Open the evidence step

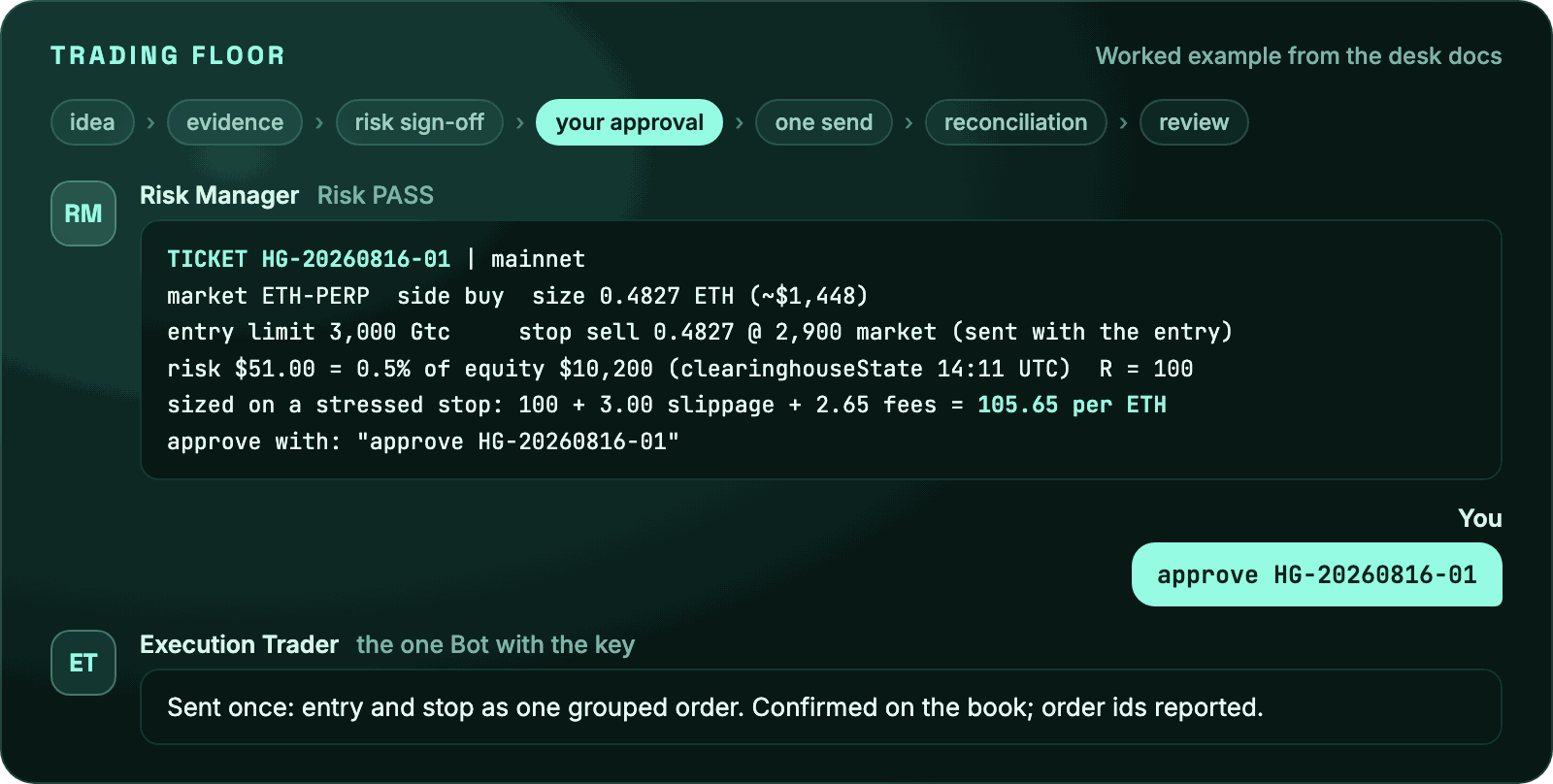(235, 122)
